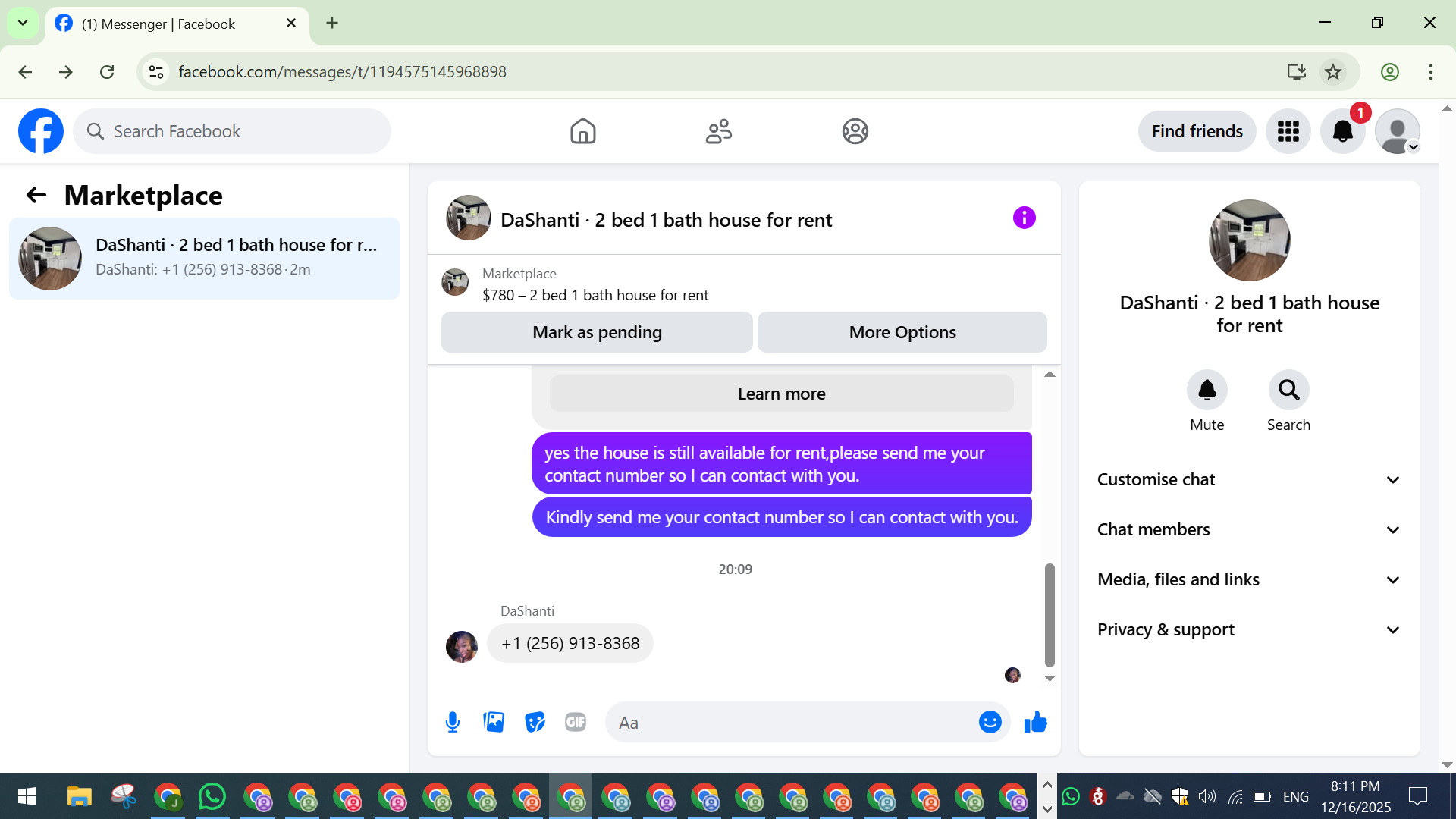Screen dimensions: 1456x819
Task: Open the Facebook menu grid icon
Action: 1288,131
